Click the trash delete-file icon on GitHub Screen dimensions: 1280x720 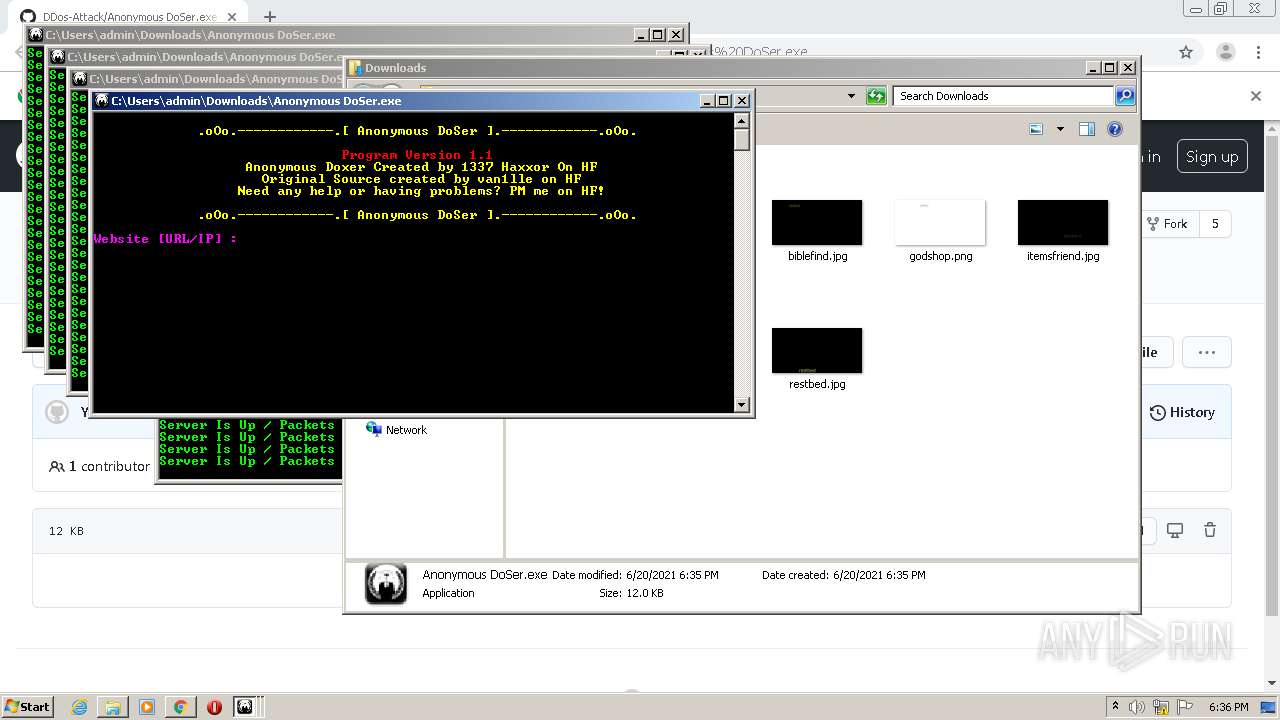pyautogui.click(x=1210, y=531)
